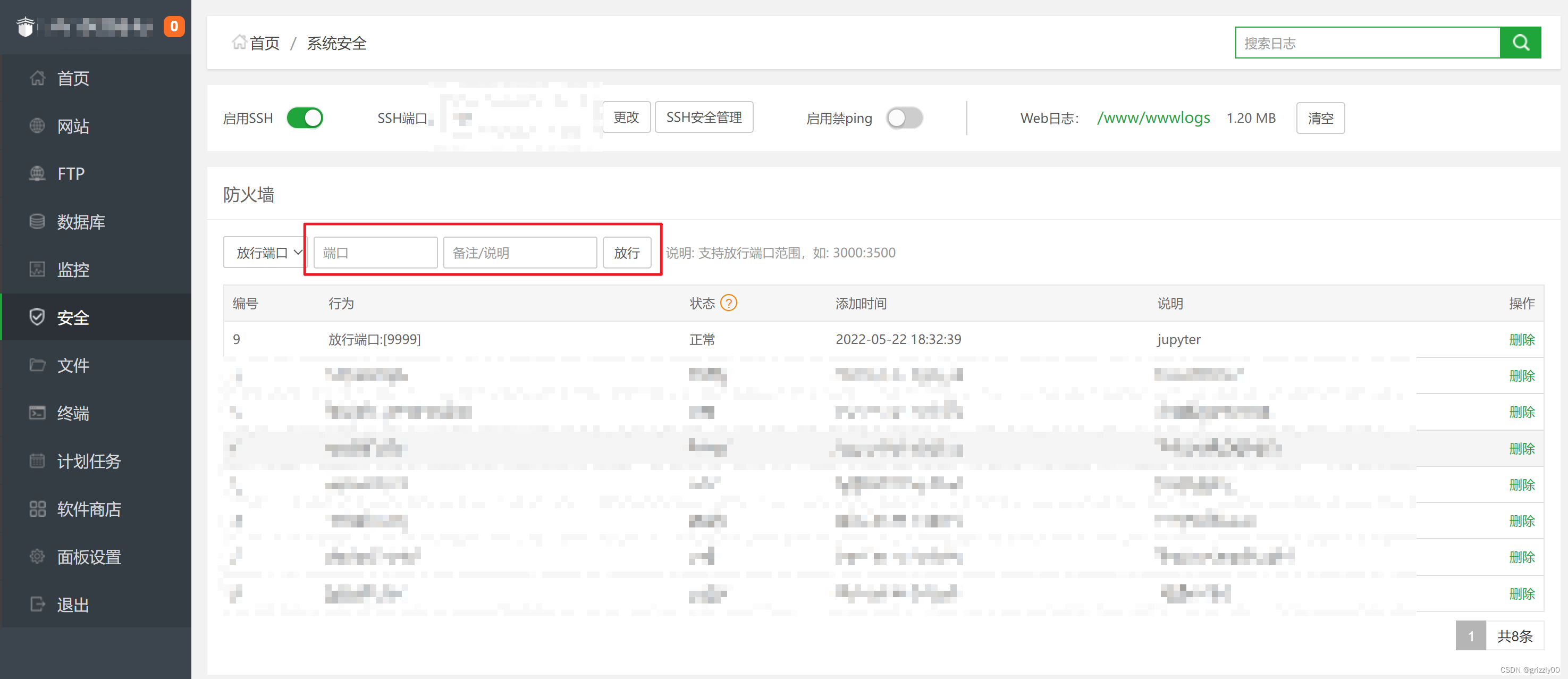Image resolution: width=1568 pixels, height=679 pixels.
Task: Click the jupyter description cell
Action: coord(1179,340)
